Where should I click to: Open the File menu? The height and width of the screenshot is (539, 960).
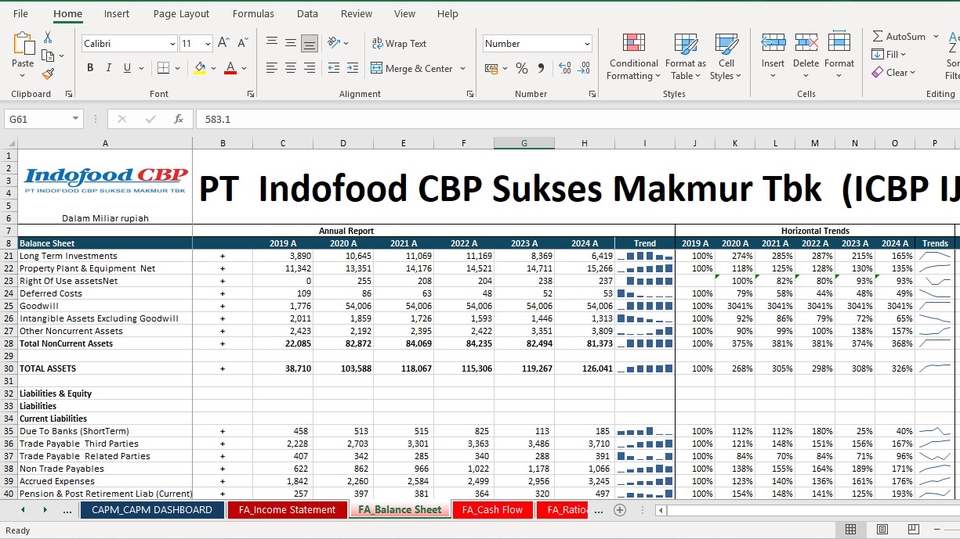pyautogui.click(x=20, y=13)
